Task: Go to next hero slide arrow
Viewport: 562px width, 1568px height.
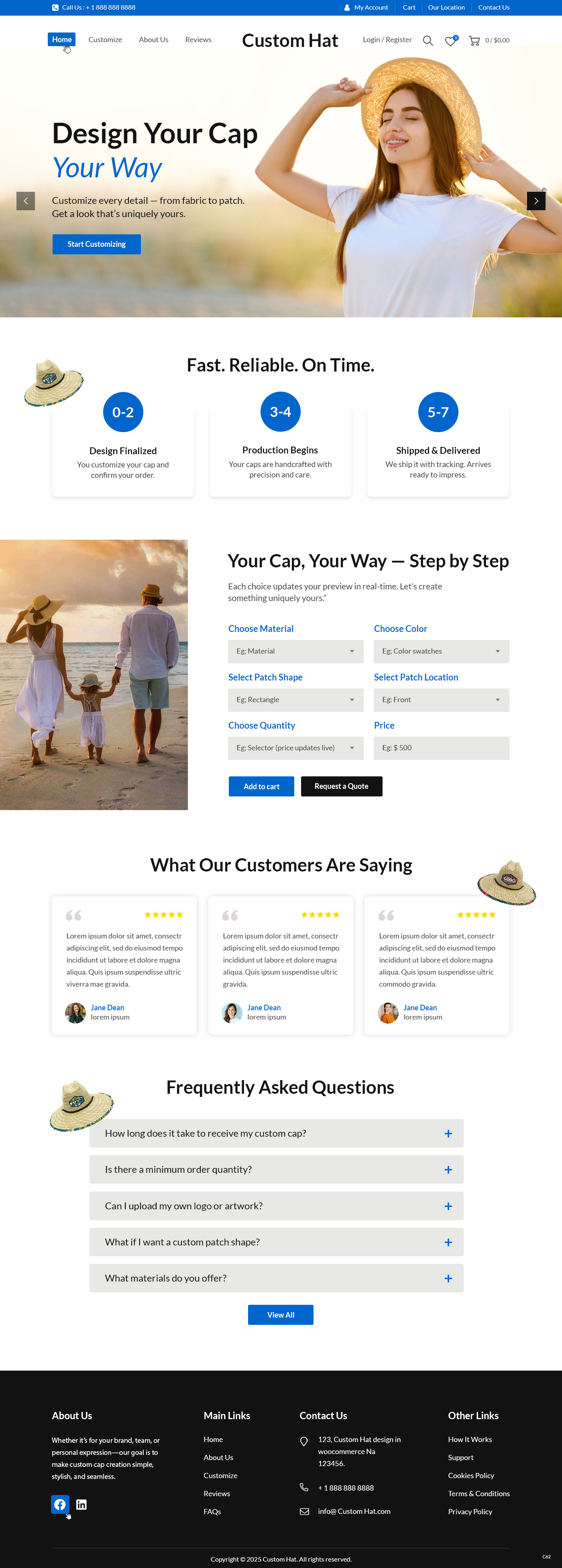Action: point(536,201)
